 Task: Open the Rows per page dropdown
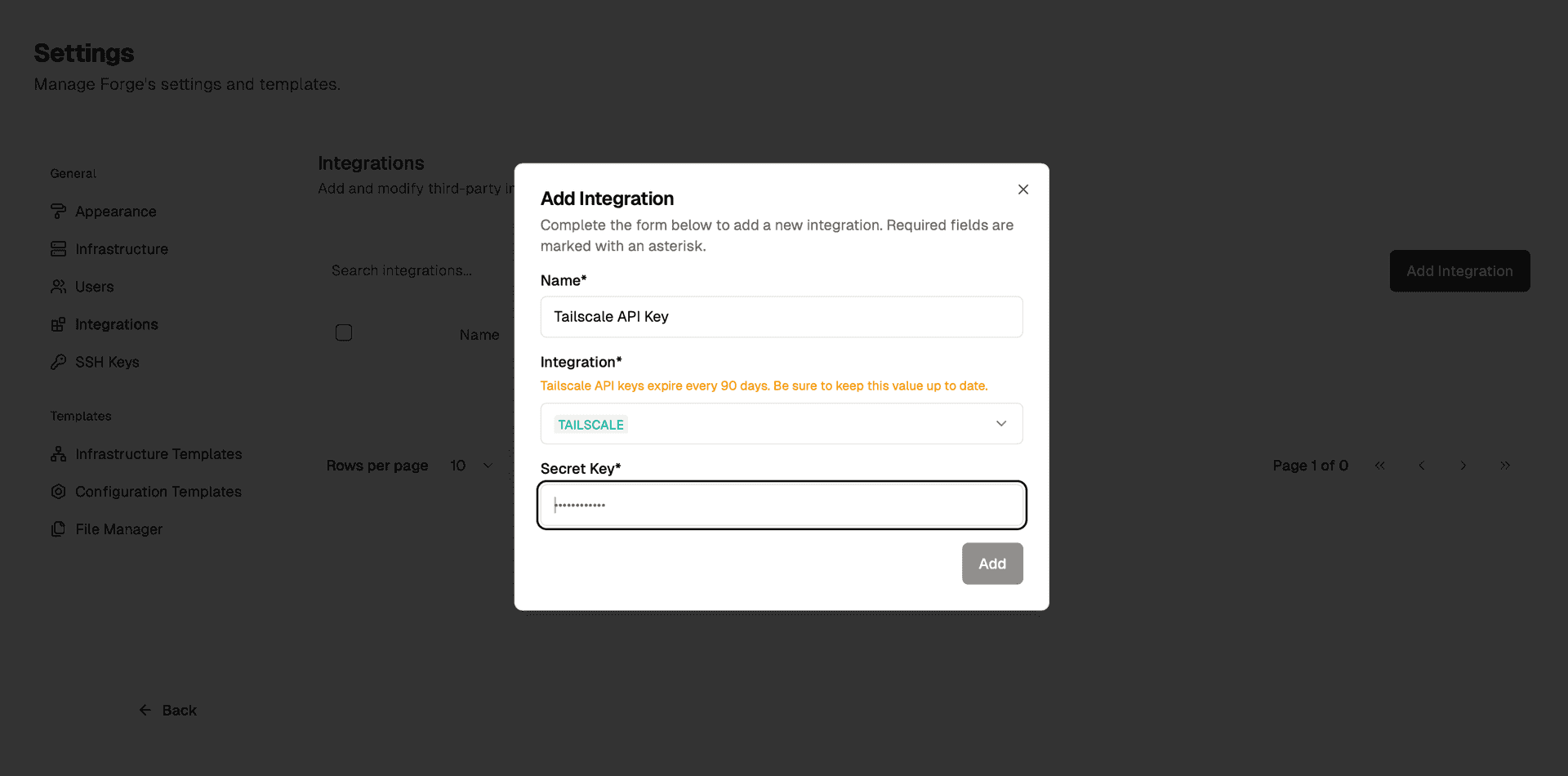[x=472, y=466]
